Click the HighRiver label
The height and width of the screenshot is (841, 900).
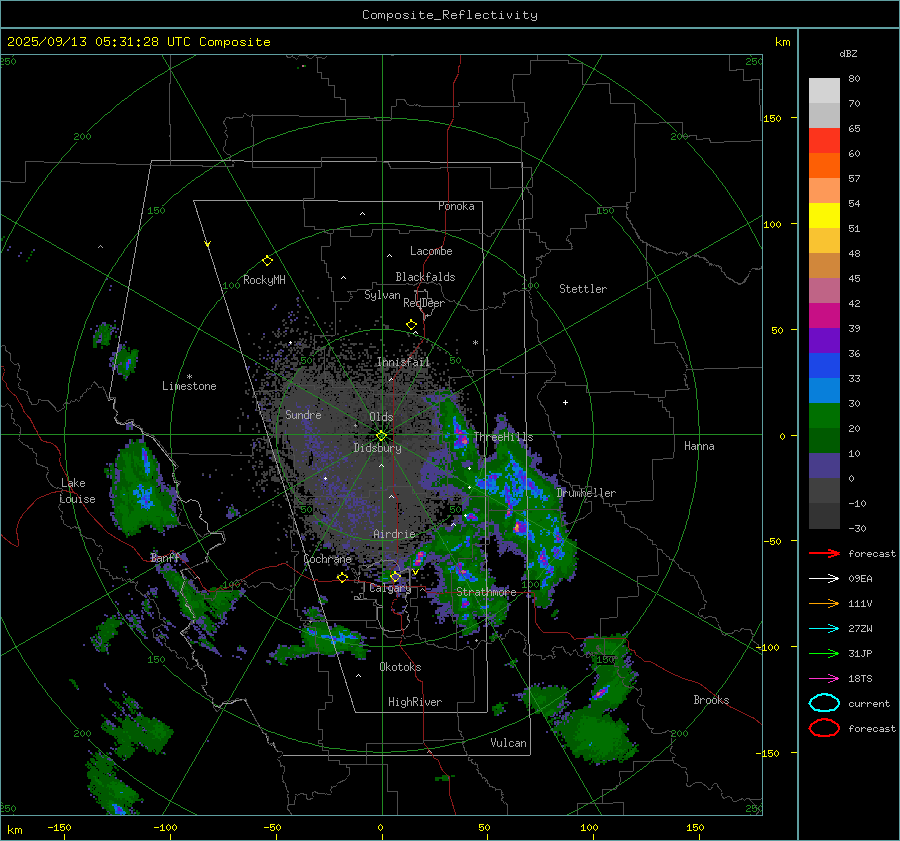pos(415,702)
